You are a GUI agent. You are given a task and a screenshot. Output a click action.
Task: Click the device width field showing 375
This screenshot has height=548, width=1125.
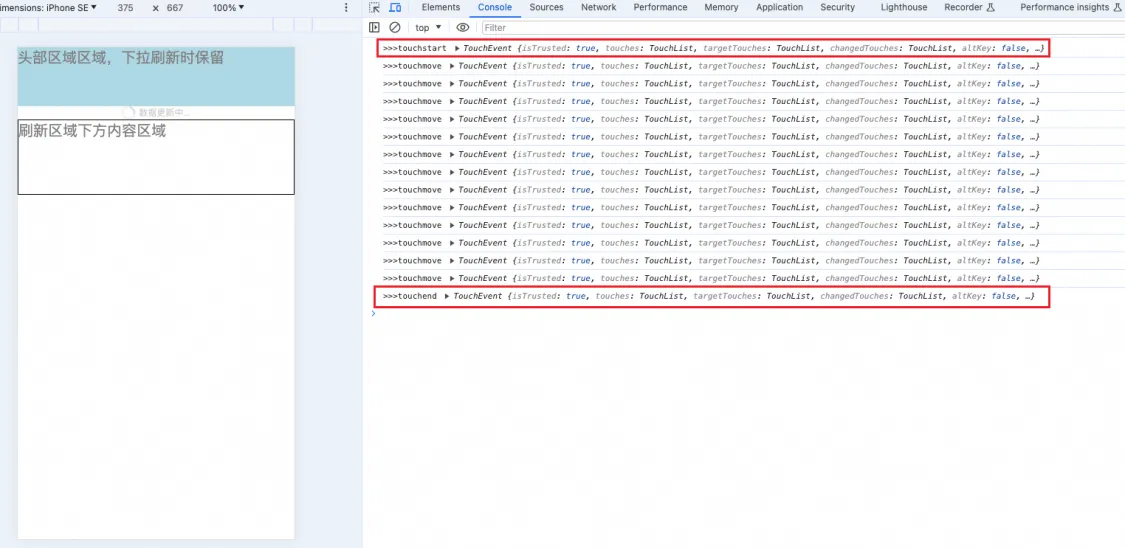[x=125, y=8]
